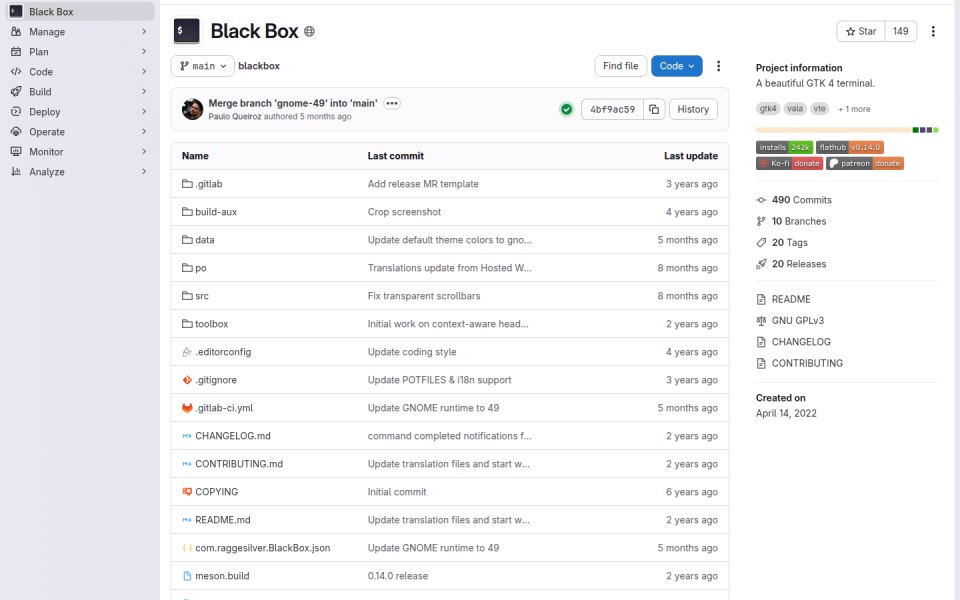Image resolution: width=960 pixels, height=600 pixels.
Task: Click the repository languages color bar
Action: point(847,130)
